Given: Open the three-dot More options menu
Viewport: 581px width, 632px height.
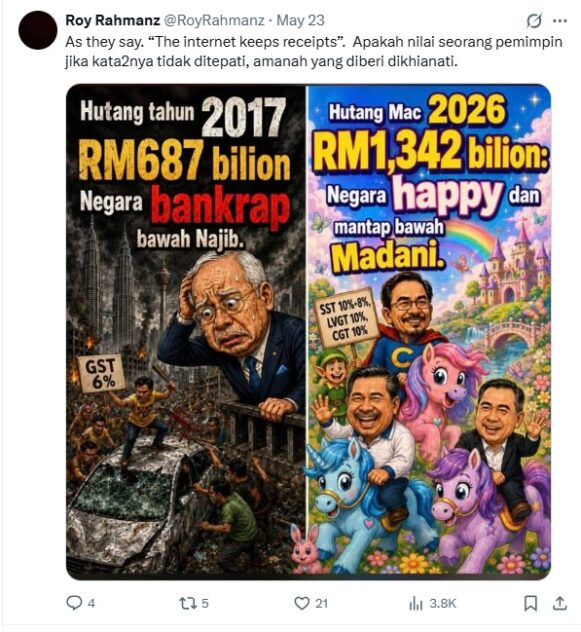Looking at the screenshot, I should (x=560, y=21).
